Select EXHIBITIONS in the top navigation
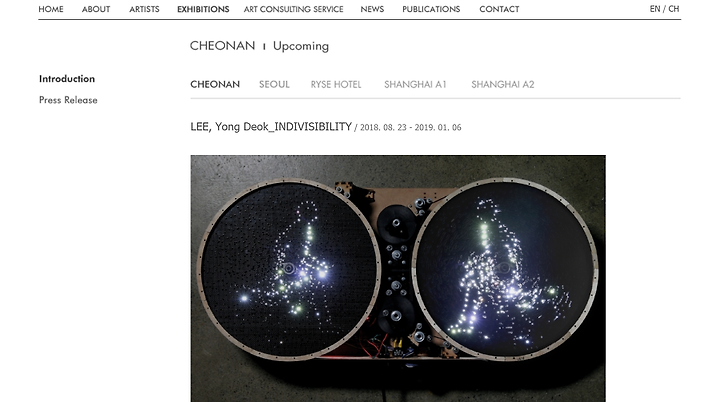The image size is (720, 402). [x=203, y=9]
